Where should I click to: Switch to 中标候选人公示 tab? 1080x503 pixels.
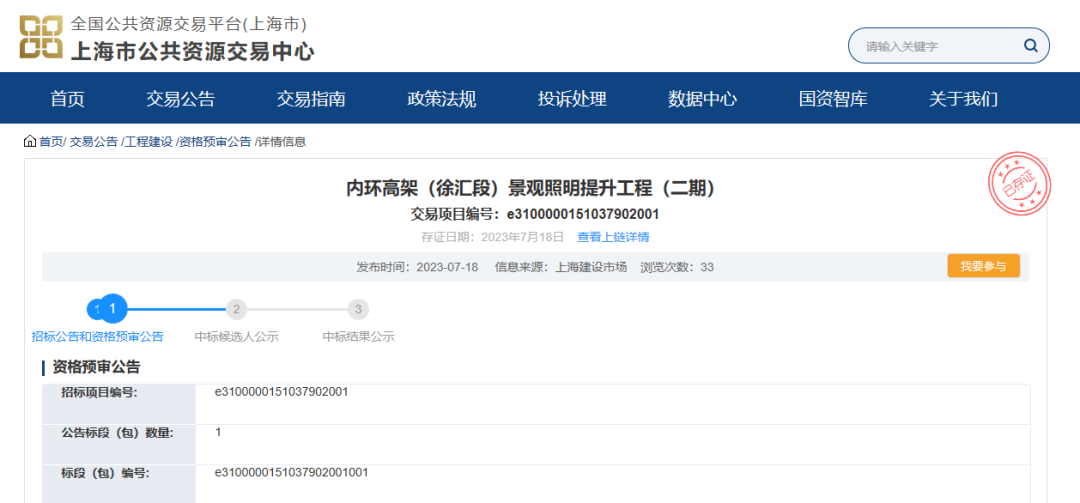point(236,337)
